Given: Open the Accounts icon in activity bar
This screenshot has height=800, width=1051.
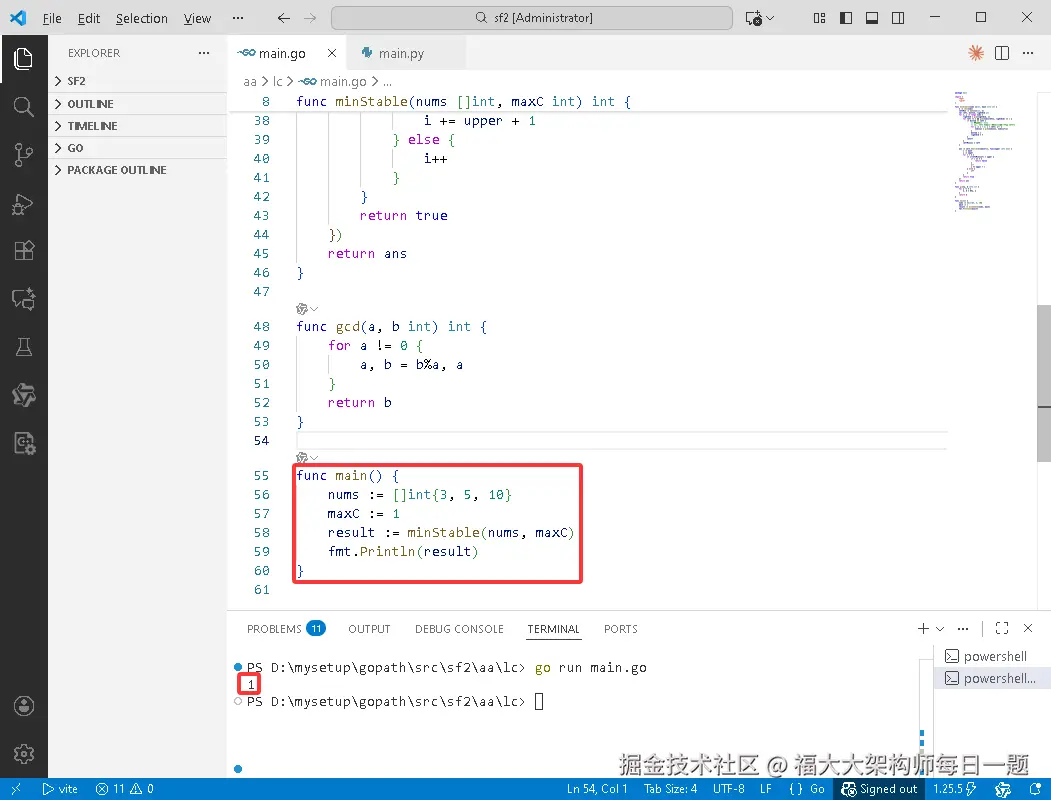Looking at the screenshot, I should pos(23,706).
